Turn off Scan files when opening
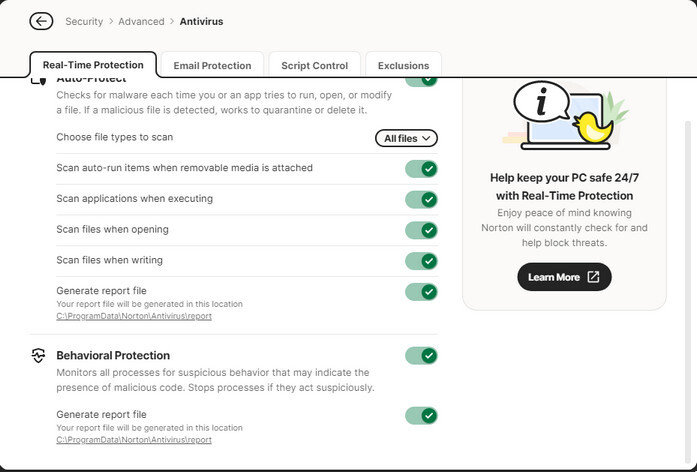 421,230
